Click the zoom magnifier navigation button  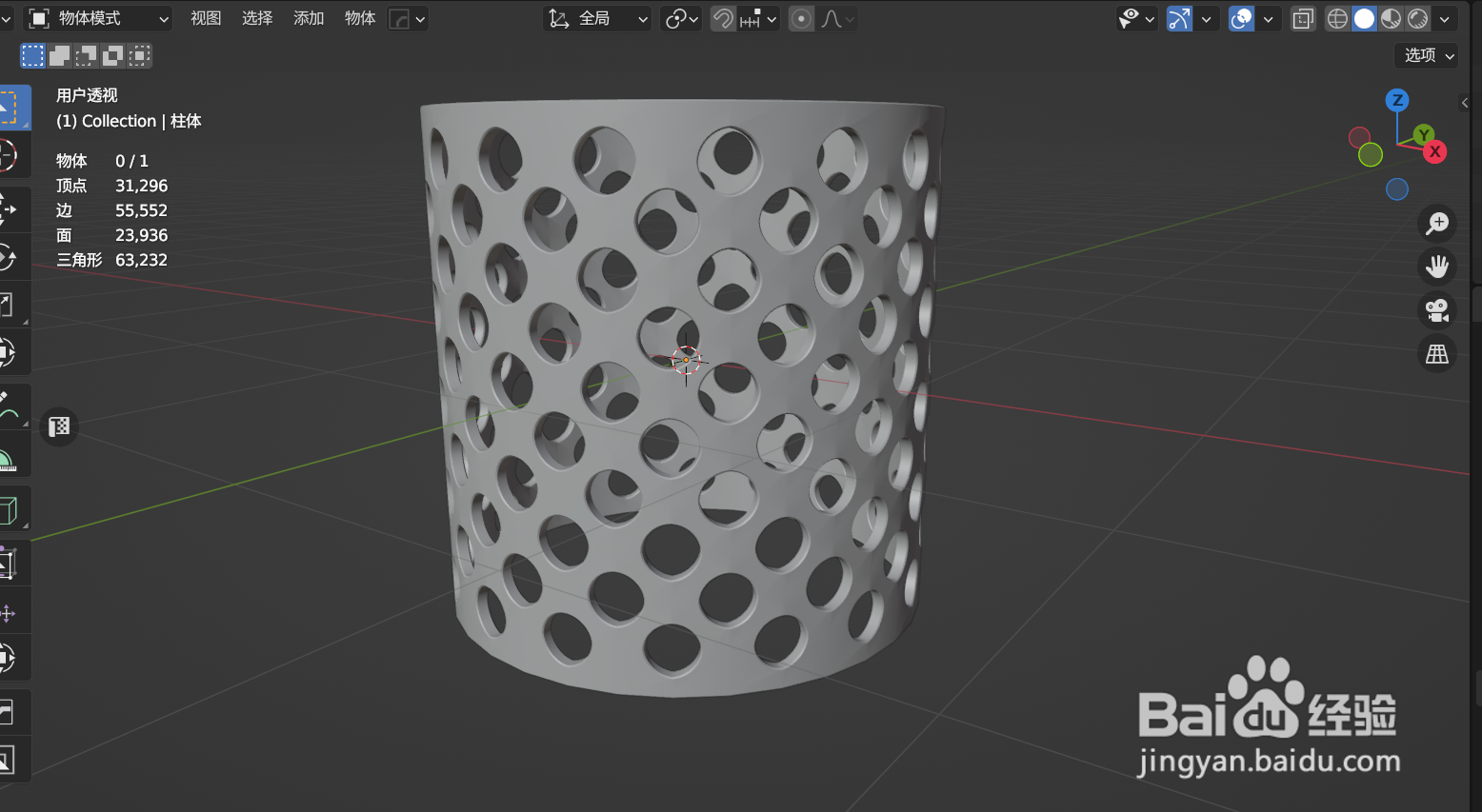click(x=1436, y=224)
